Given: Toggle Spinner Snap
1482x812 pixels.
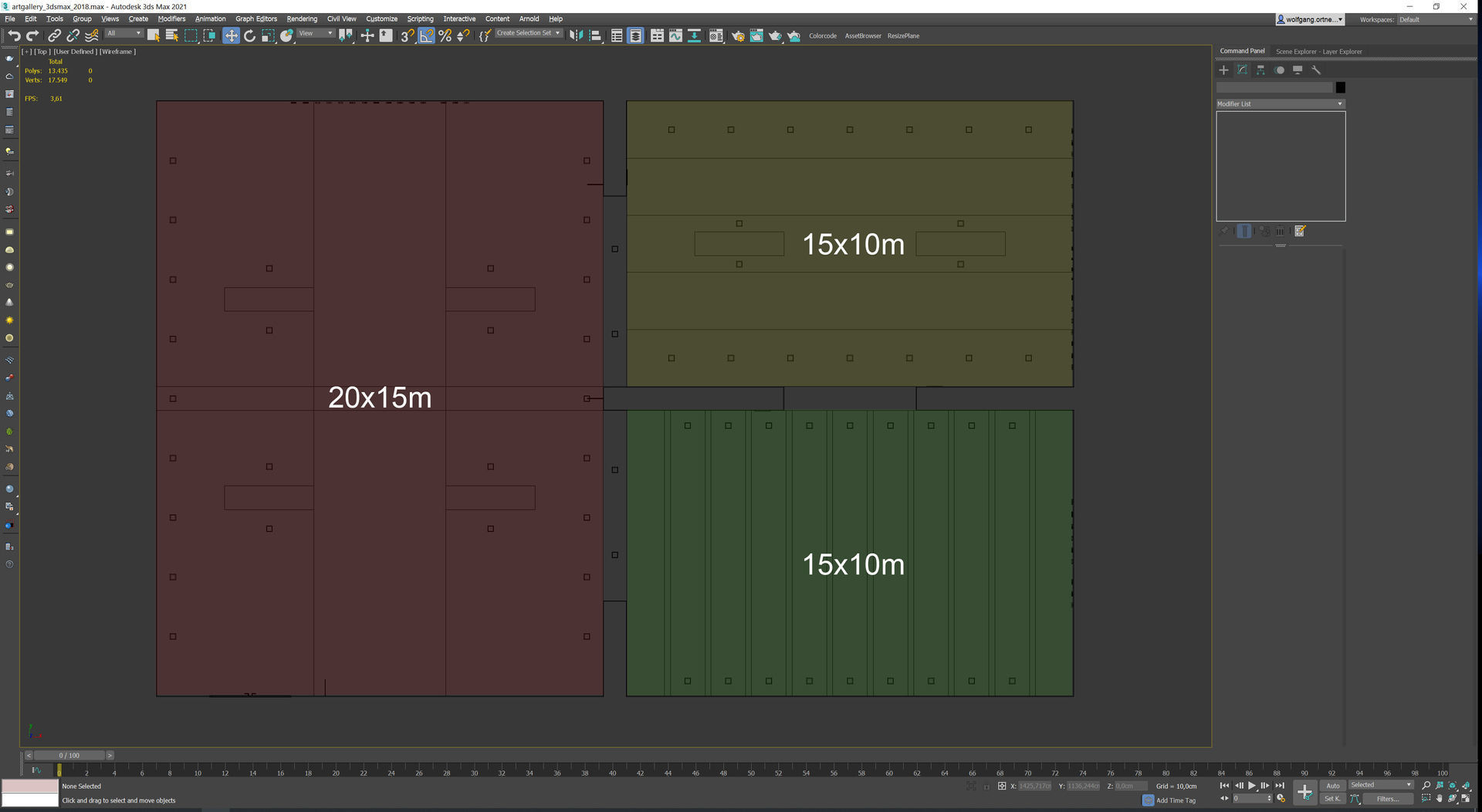Looking at the screenshot, I should pyautogui.click(x=463, y=36).
